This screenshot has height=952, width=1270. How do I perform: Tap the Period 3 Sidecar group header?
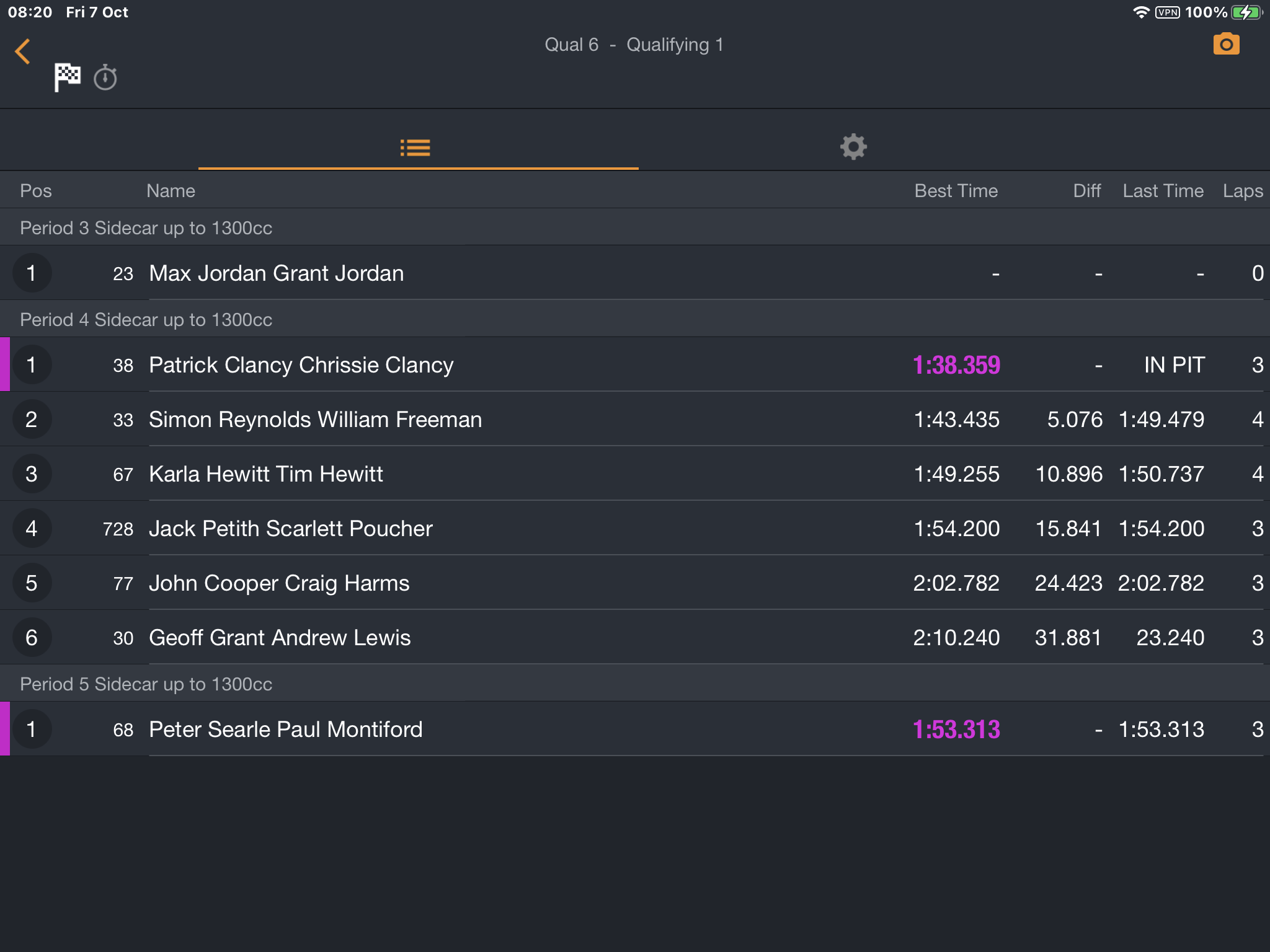[x=635, y=227]
